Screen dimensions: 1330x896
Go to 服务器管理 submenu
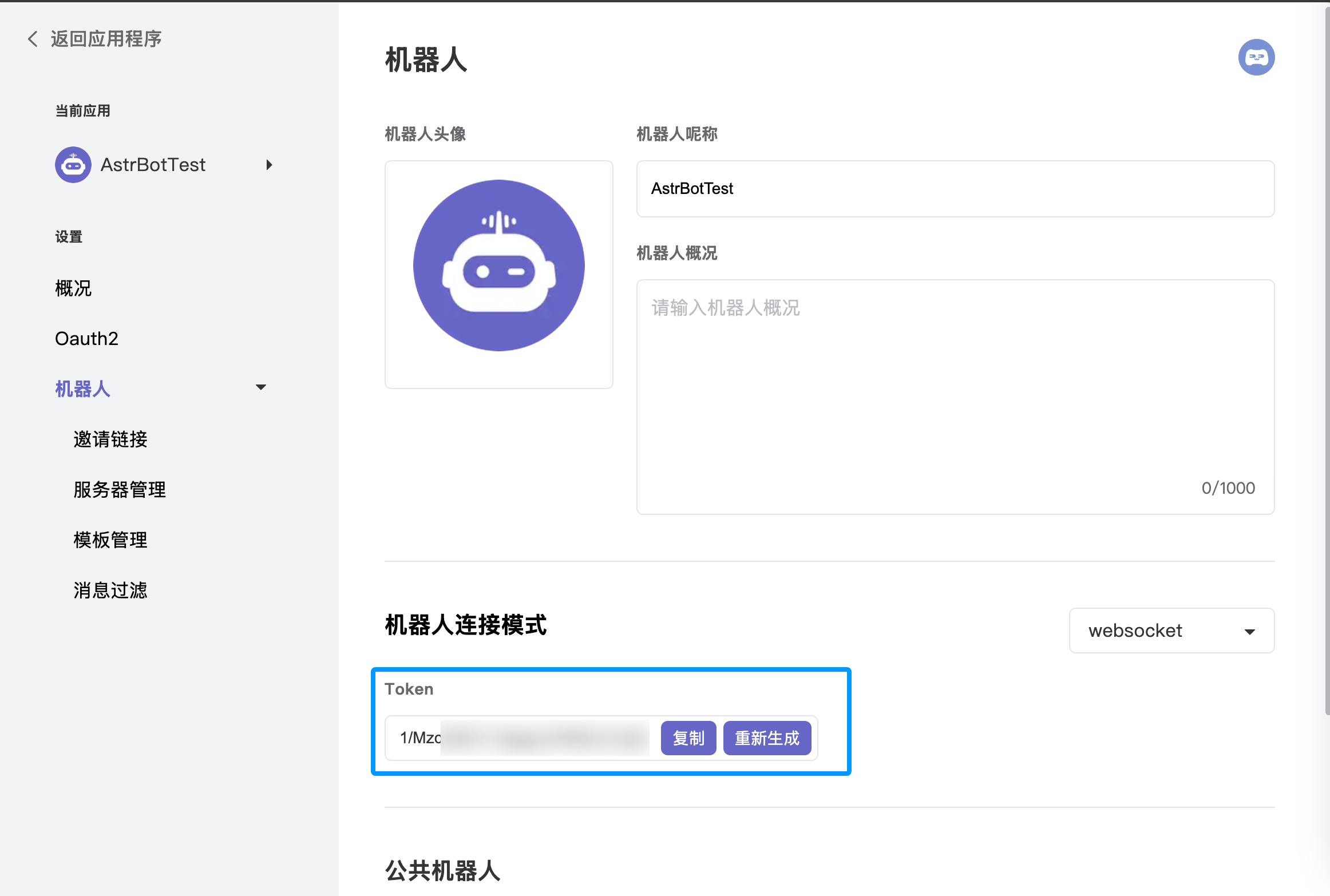(x=120, y=490)
